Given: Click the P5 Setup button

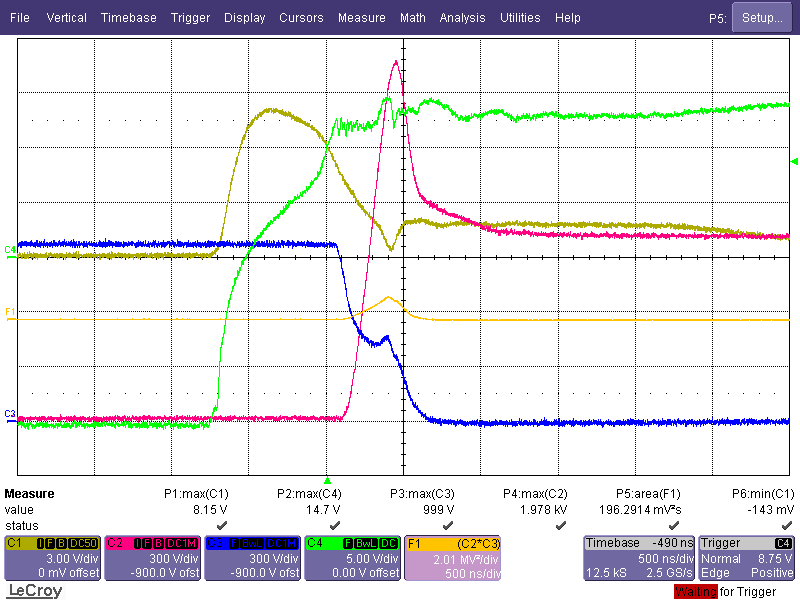Looking at the screenshot, I should [x=762, y=18].
